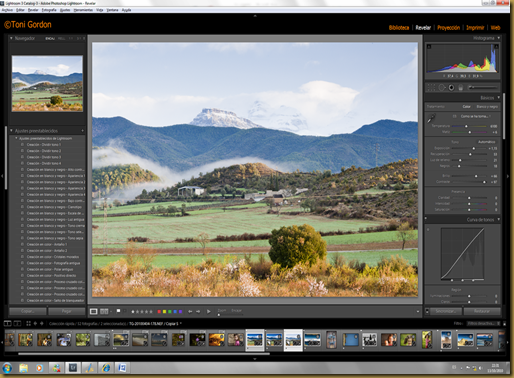This screenshot has width=514, height=378.
Task: Collapse the Ajustes preestablecidos panel
Action: pos(11,131)
